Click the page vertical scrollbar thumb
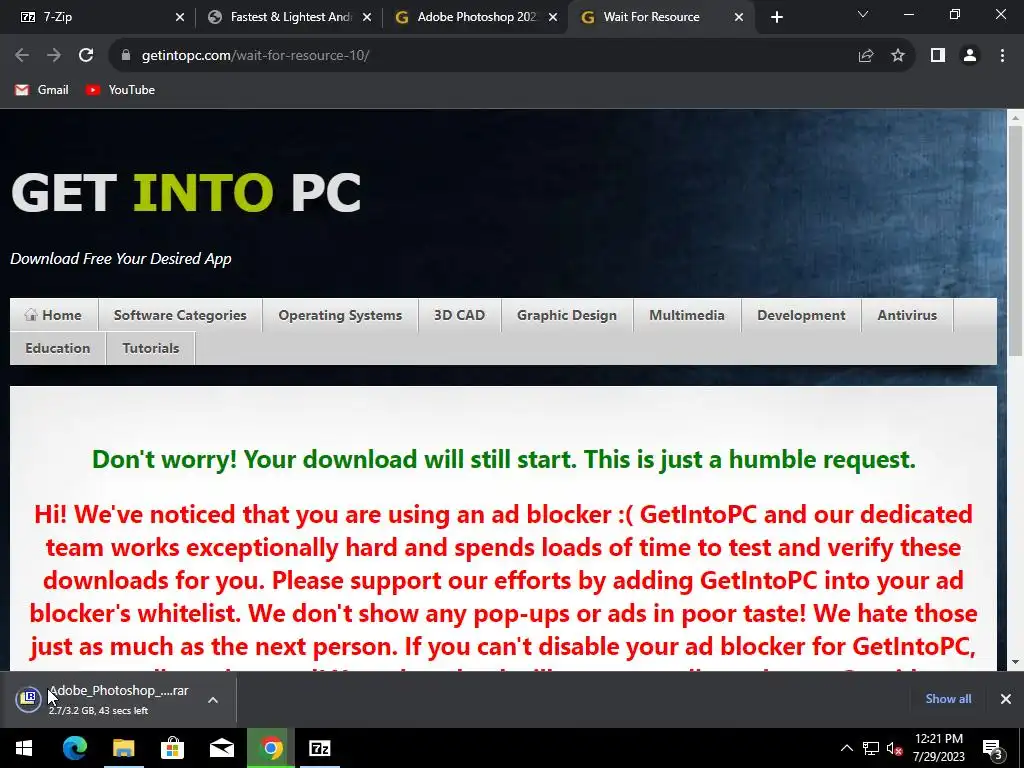Viewport: 1024px width, 768px height. (1015, 240)
